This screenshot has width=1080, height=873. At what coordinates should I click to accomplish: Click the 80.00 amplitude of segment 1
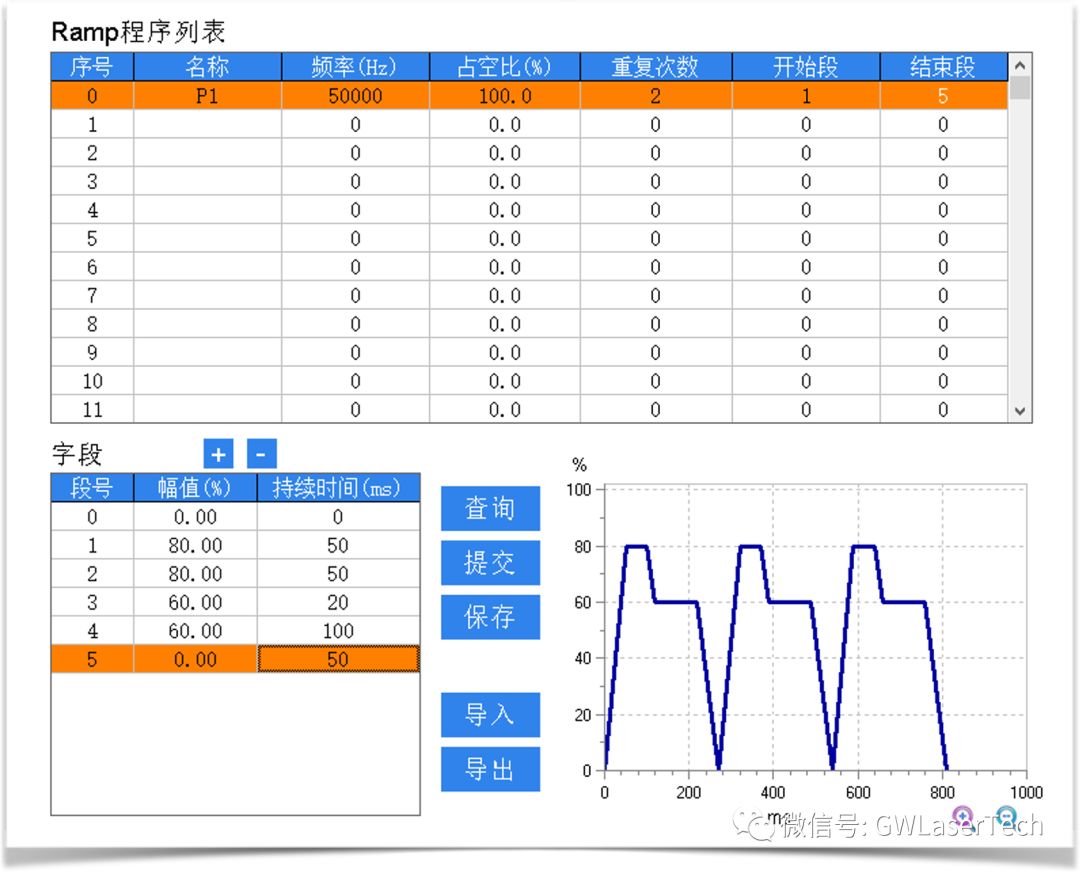point(195,546)
